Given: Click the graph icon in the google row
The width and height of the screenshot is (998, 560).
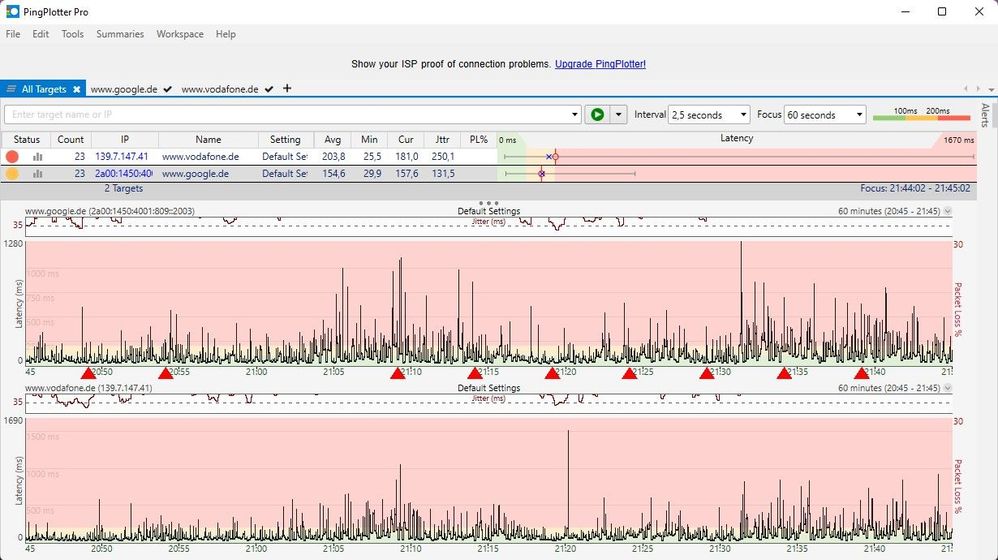Looking at the screenshot, I should (38, 173).
